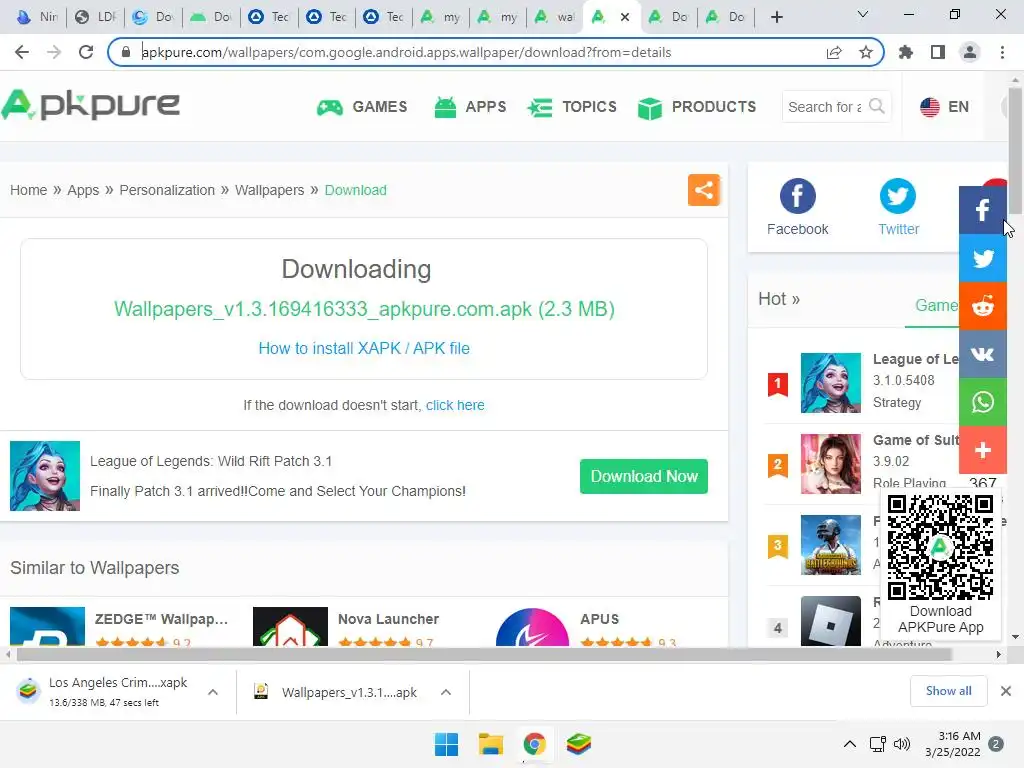Click the 'click here' download link
Screen dimensions: 1024x768
point(455,405)
